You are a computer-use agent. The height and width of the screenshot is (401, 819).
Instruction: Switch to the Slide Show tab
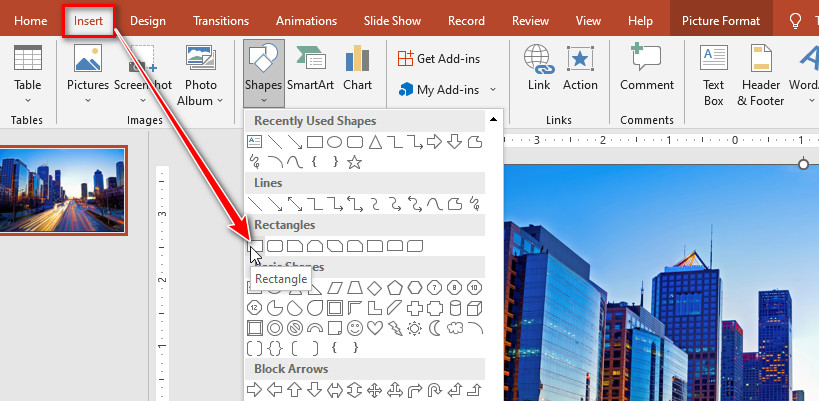click(392, 21)
